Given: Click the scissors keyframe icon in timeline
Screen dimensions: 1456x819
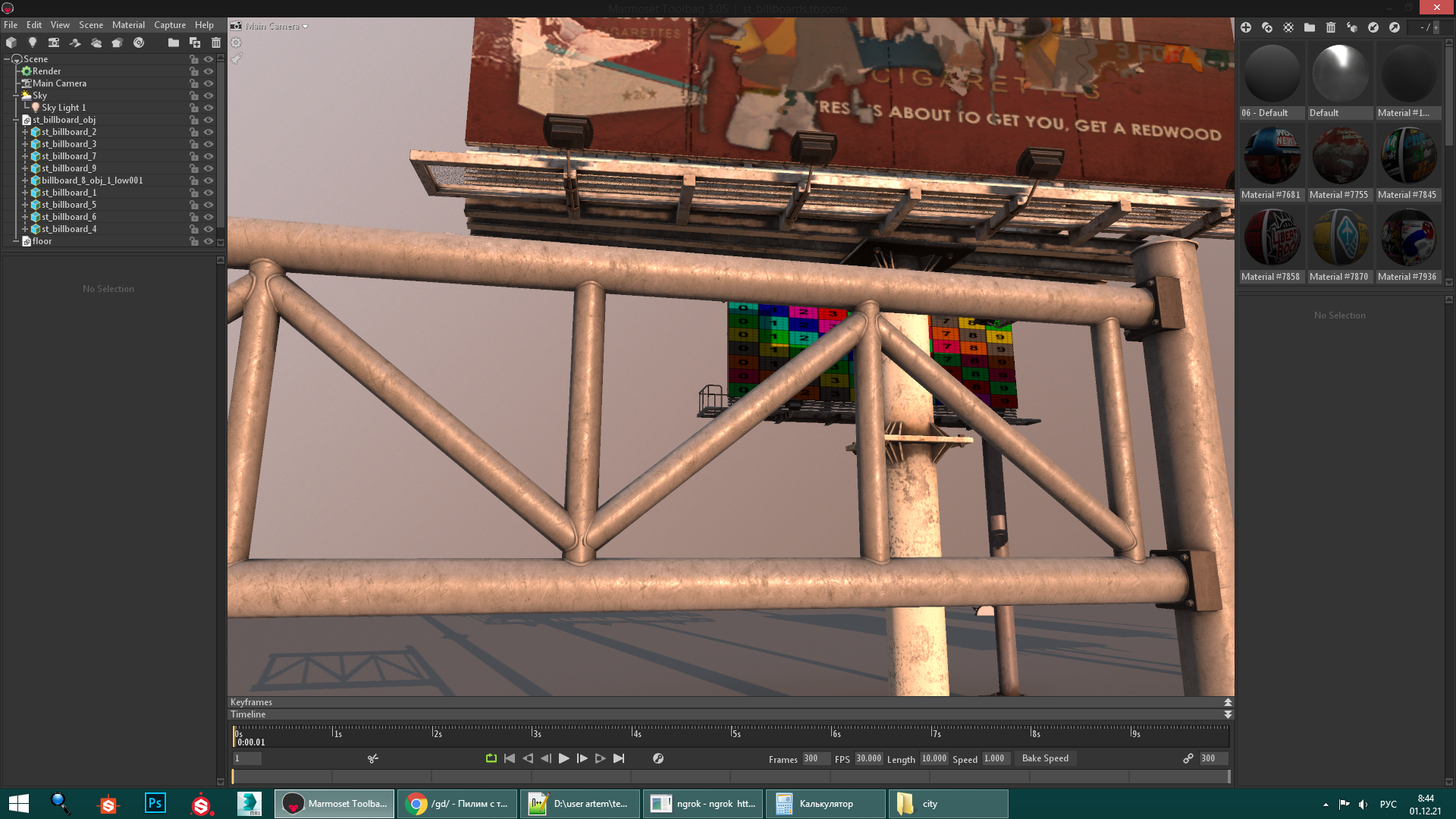Looking at the screenshot, I should [x=372, y=758].
